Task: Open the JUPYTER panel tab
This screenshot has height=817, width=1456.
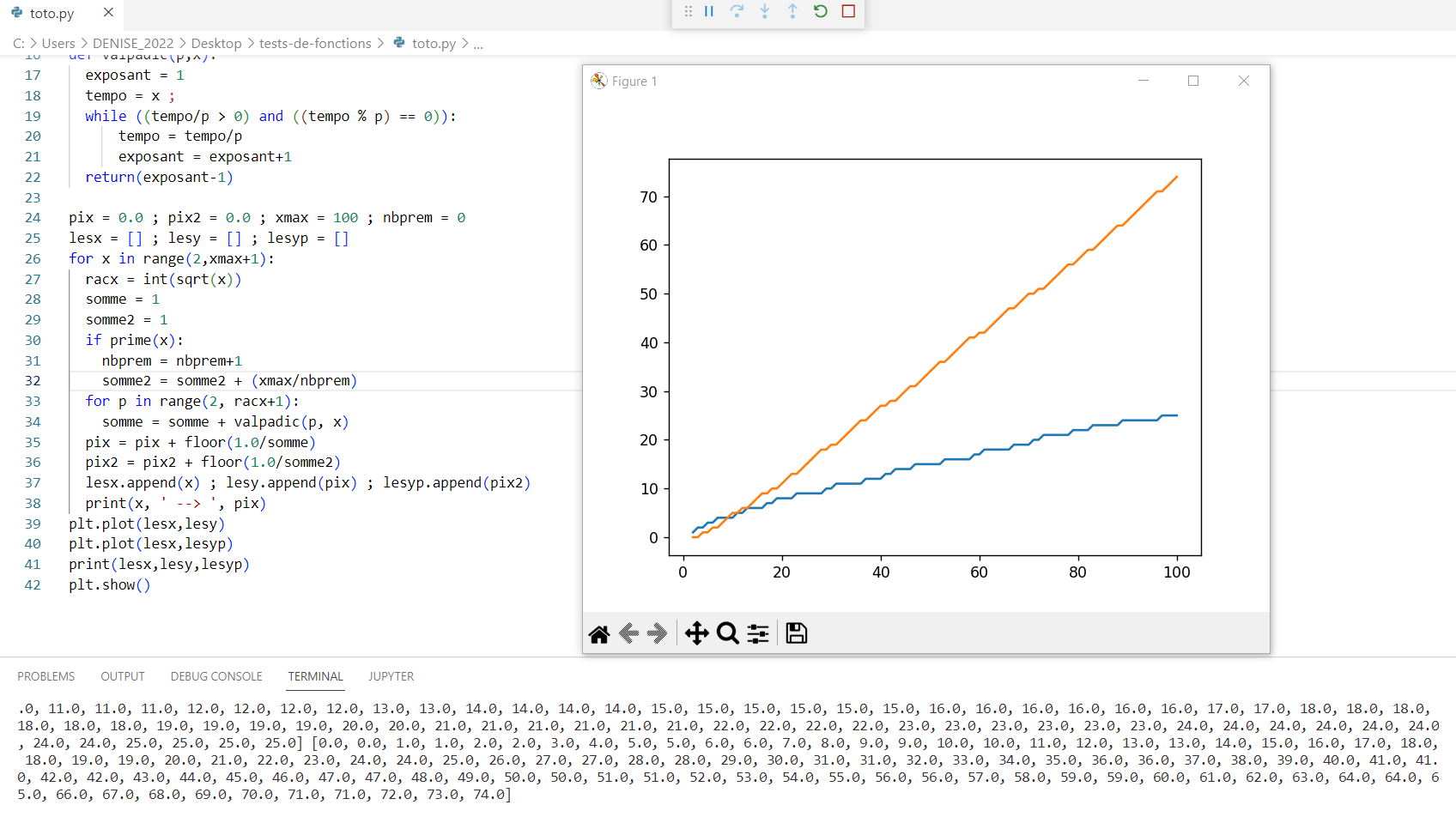Action: point(391,676)
